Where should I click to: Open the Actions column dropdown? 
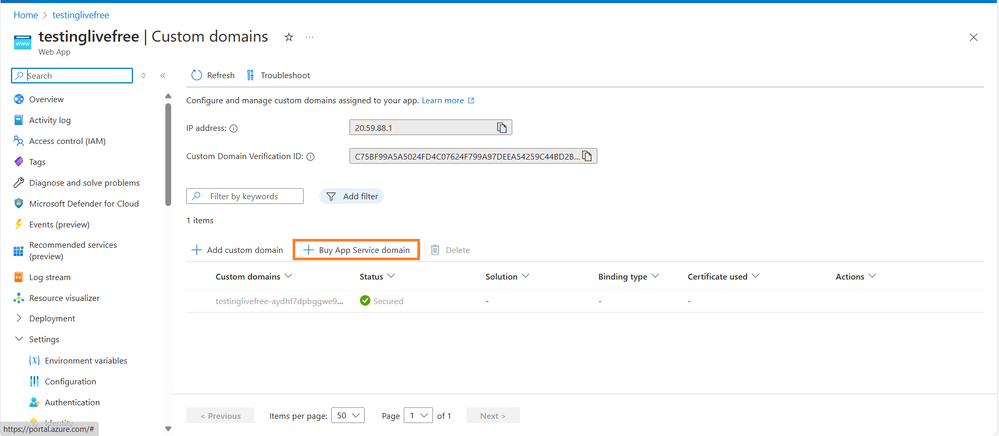[x=856, y=277]
